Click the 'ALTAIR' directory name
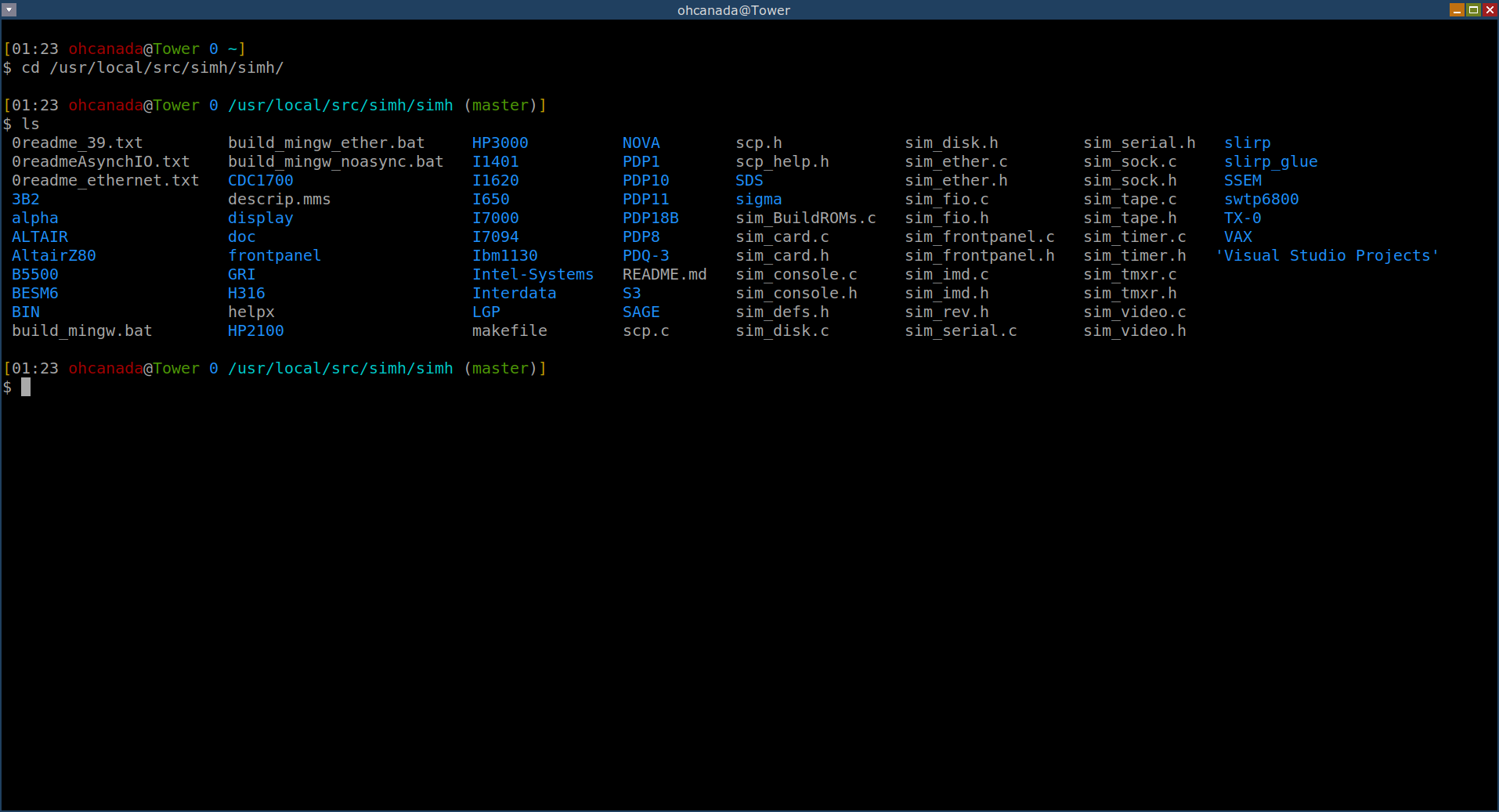Screen dimensions: 1499x812 (x=40, y=237)
